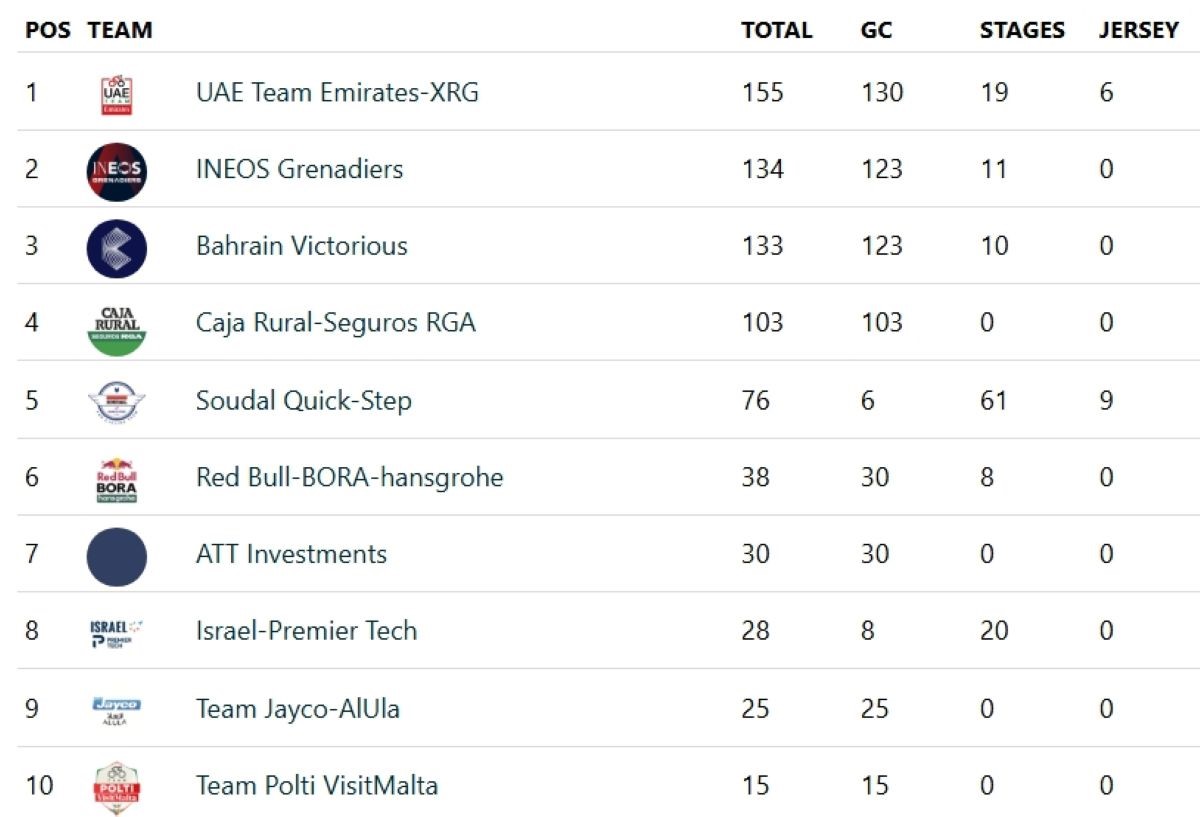
Task: Click the Israel-Premier Tech logo
Action: pos(117,633)
